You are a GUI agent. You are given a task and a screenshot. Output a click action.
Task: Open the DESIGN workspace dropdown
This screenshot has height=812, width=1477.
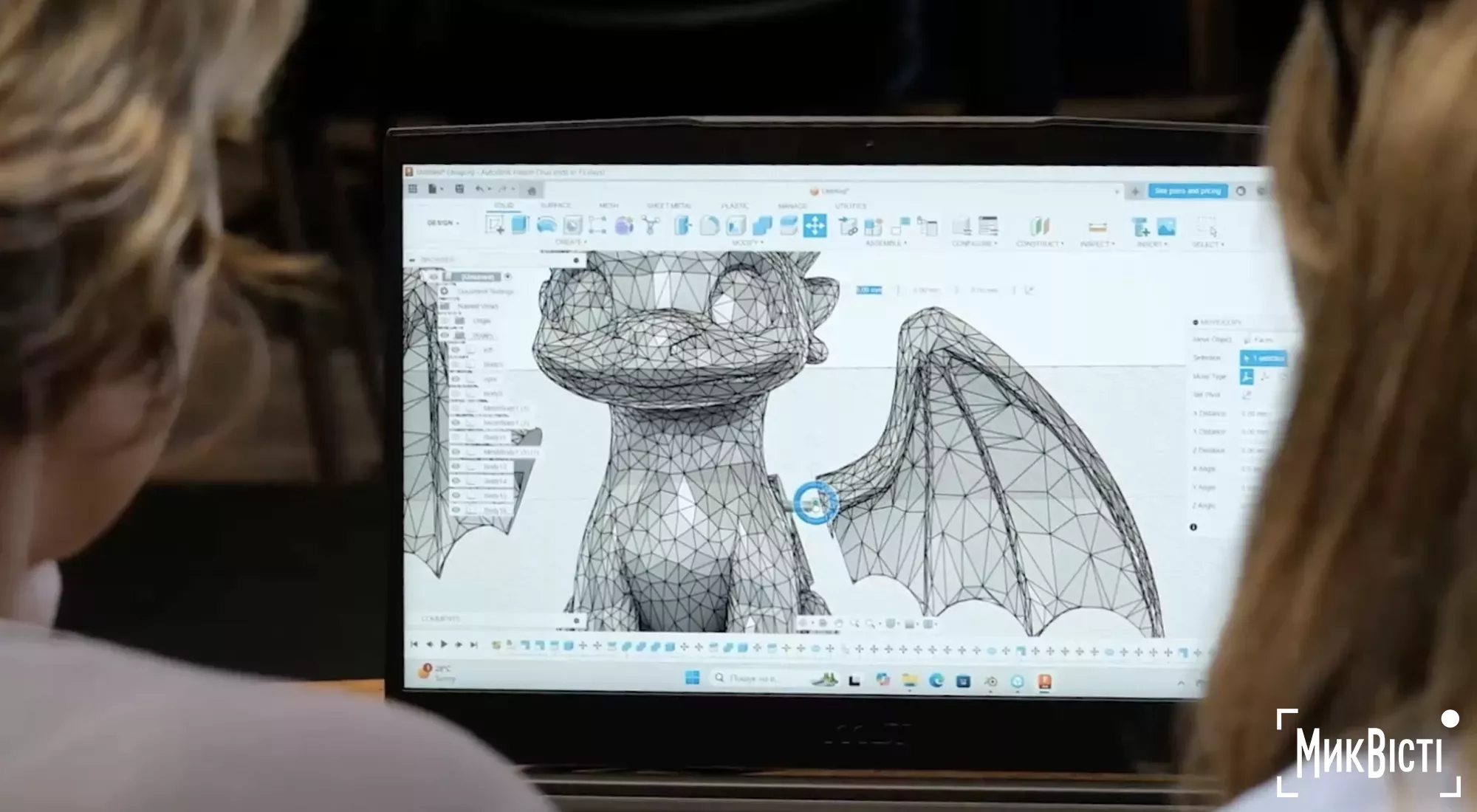(443, 223)
